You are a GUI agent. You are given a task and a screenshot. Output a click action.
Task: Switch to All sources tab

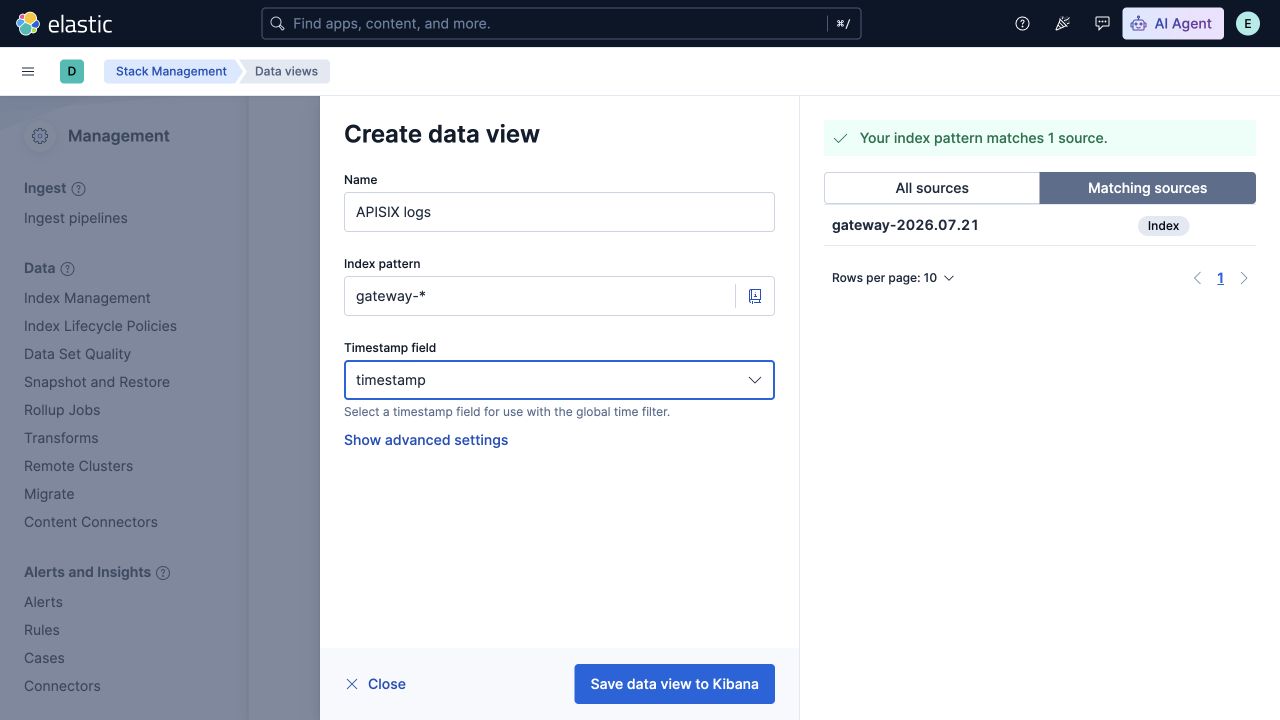click(x=932, y=188)
